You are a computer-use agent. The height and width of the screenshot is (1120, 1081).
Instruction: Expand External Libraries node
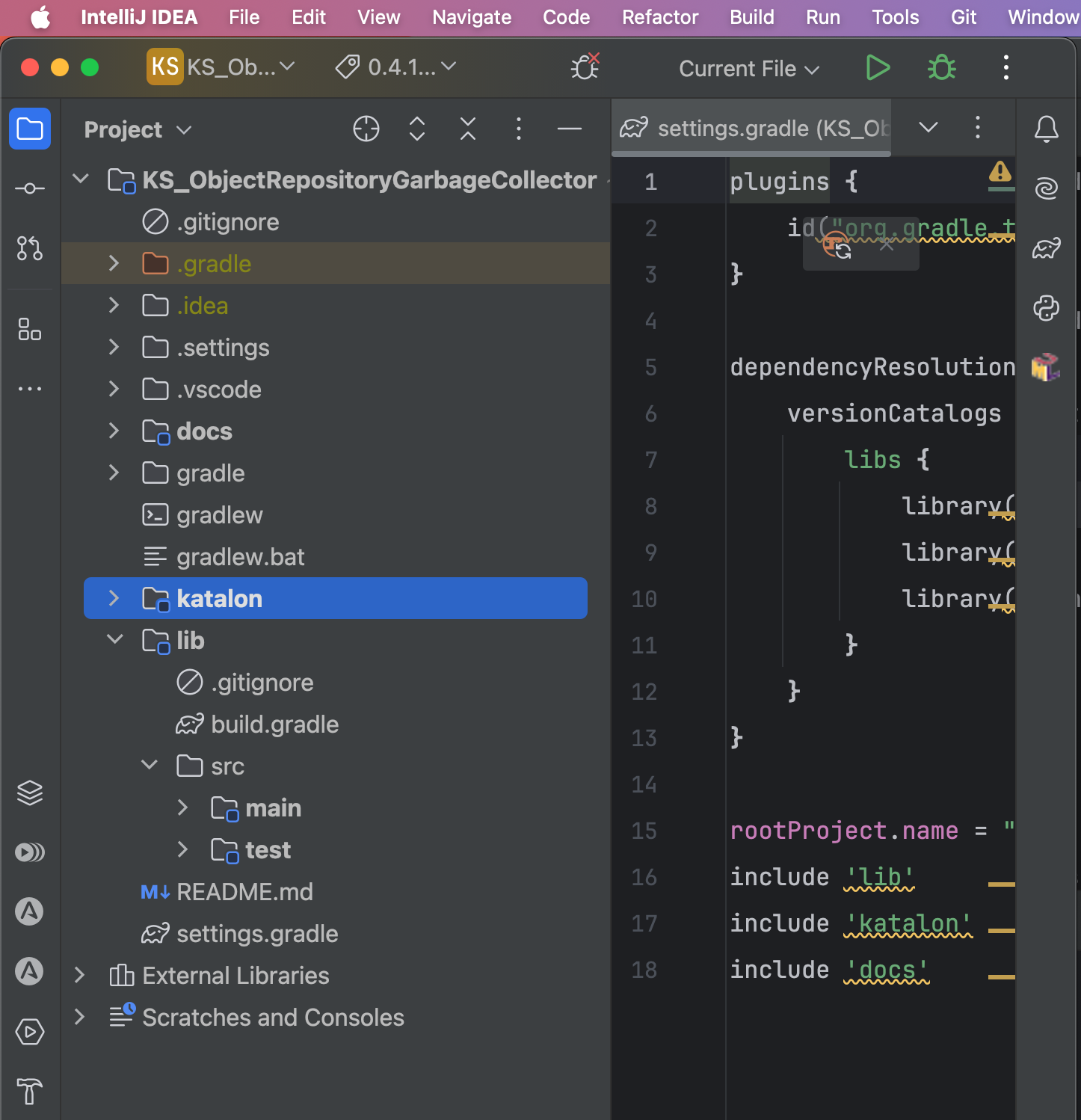coord(79,975)
